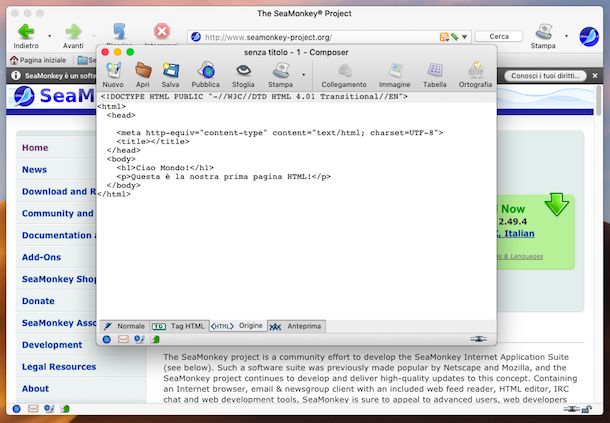The image size is (610, 423).
Task: Open the bookmarks folder beside Pagina iniziale
Action: click(x=86, y=60)
